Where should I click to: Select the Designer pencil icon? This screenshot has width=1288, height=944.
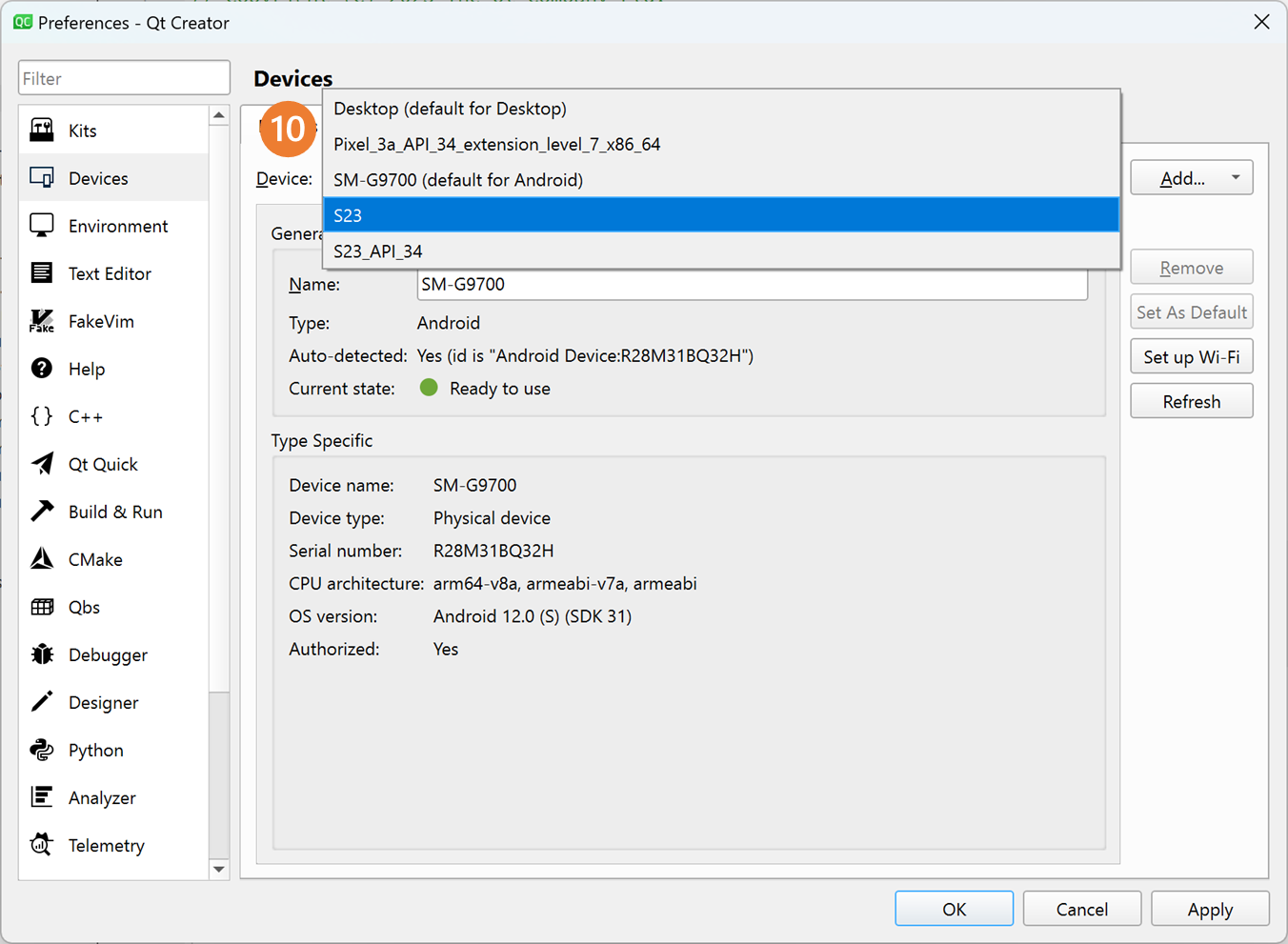pyautogui.click(x=42, y=701)
